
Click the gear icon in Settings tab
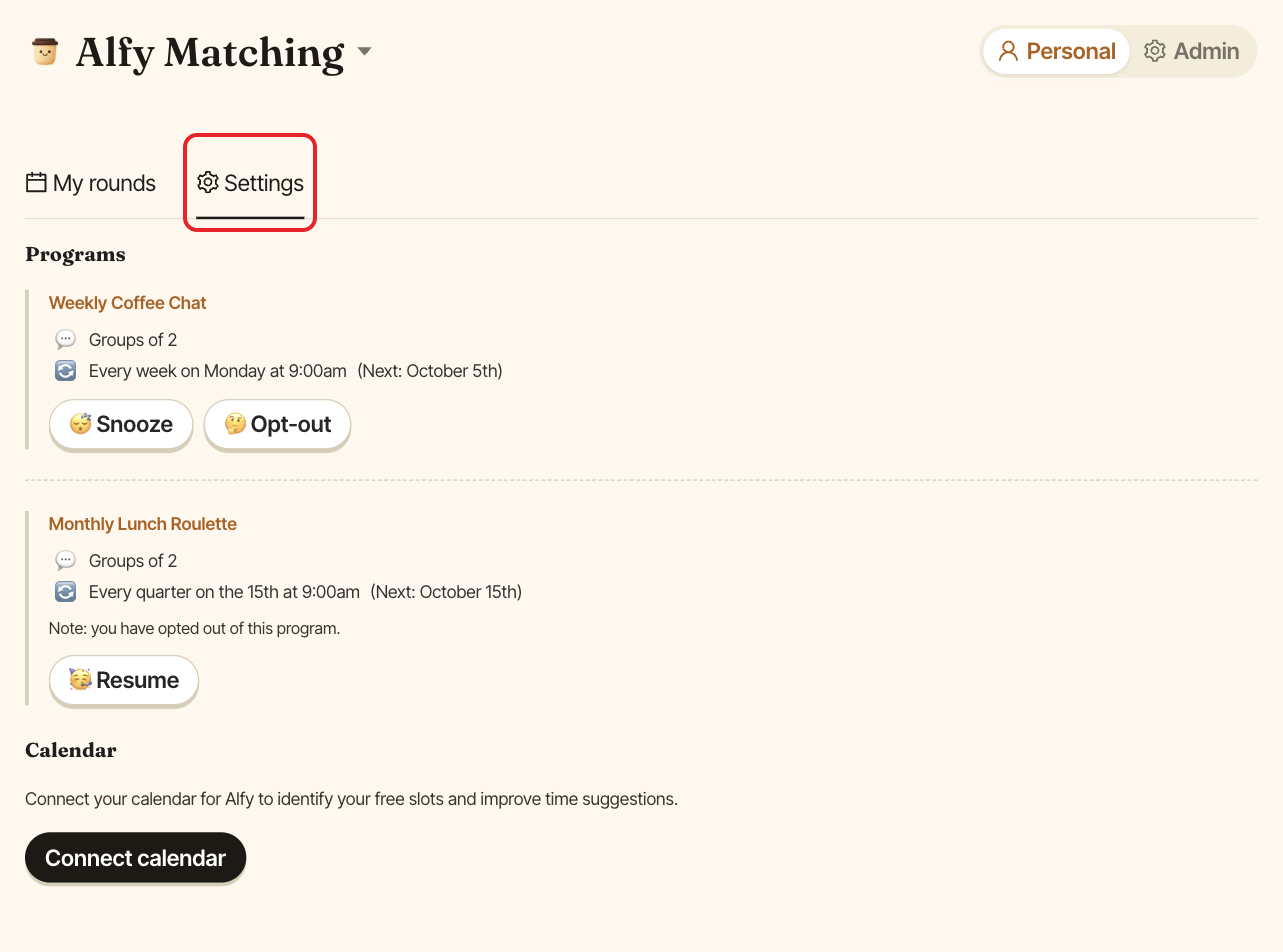tap(208, 182)
